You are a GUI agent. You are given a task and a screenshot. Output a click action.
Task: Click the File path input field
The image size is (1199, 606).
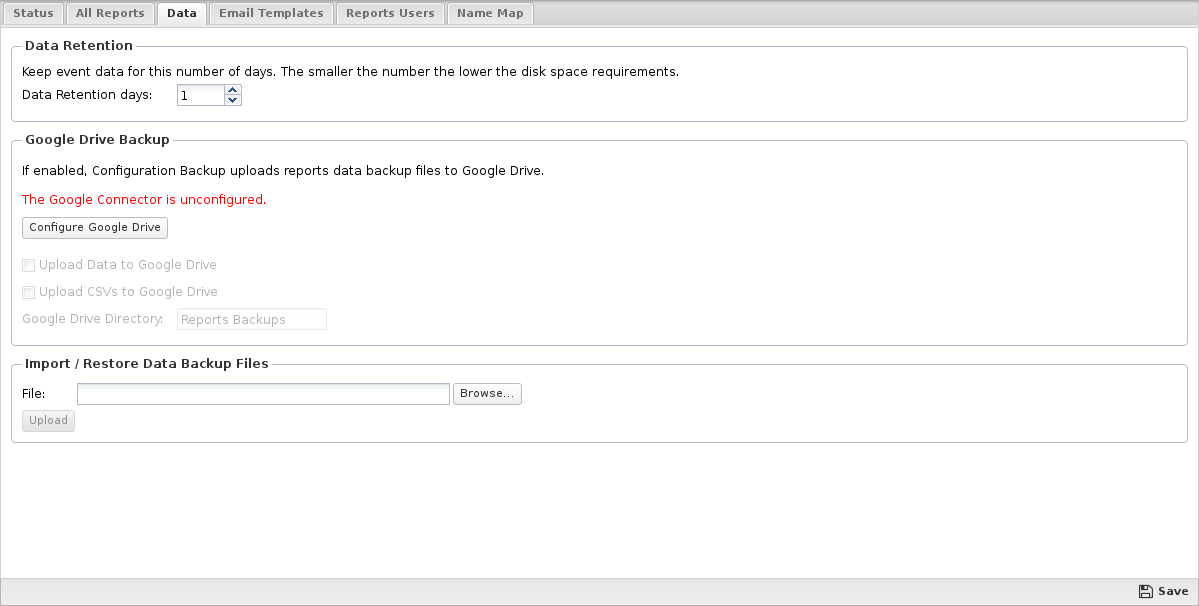(263, 394)
